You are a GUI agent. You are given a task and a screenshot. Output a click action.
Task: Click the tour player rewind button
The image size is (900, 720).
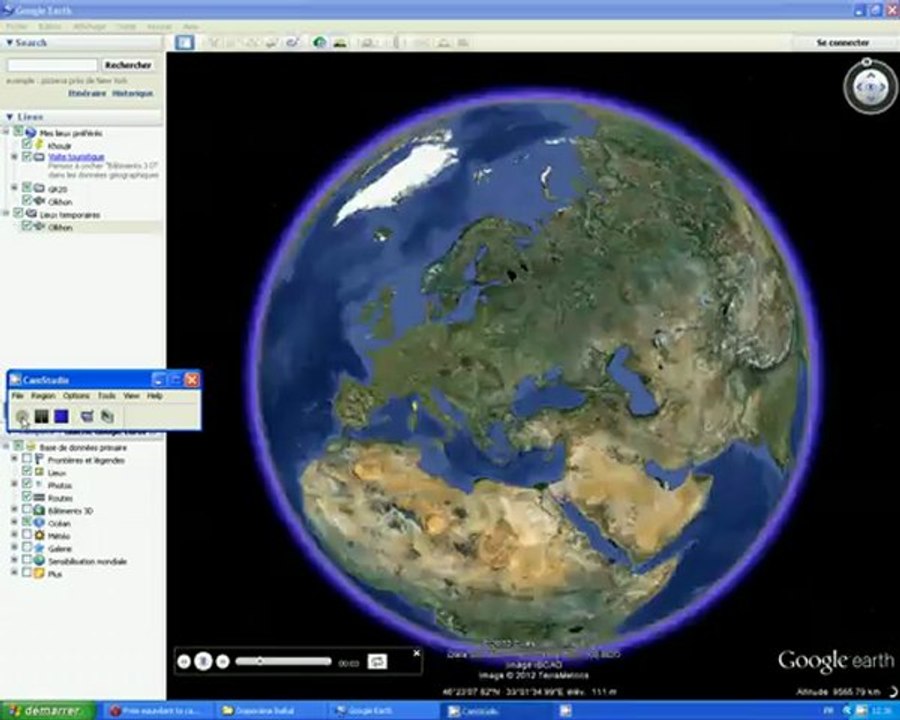184,661
